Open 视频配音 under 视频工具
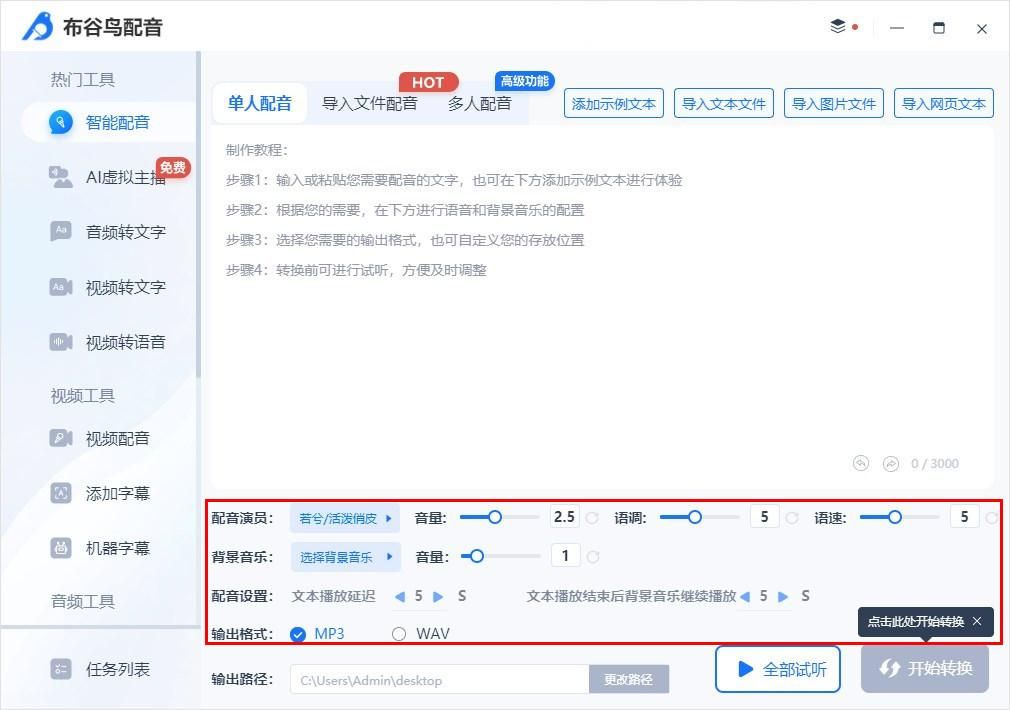1010x710 pixels. point(99,439)
